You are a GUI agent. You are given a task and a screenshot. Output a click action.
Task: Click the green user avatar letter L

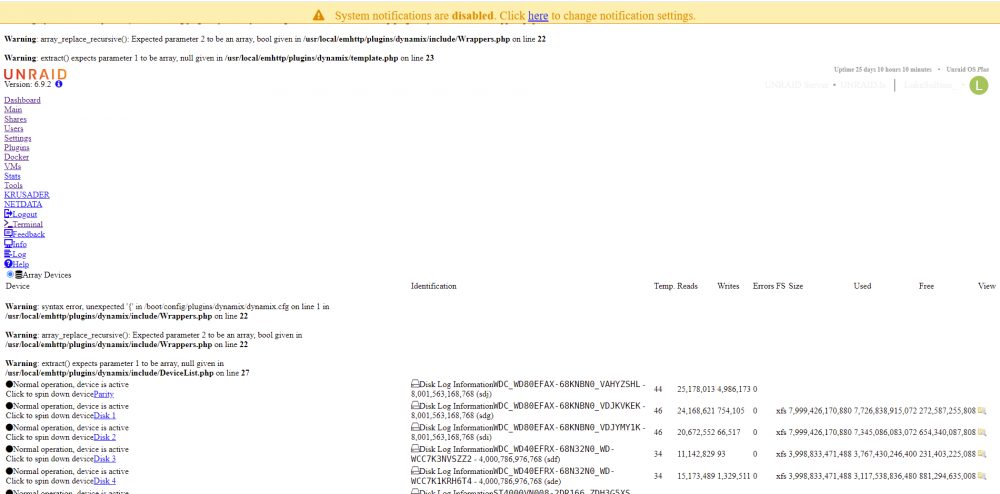coord(978,85)
